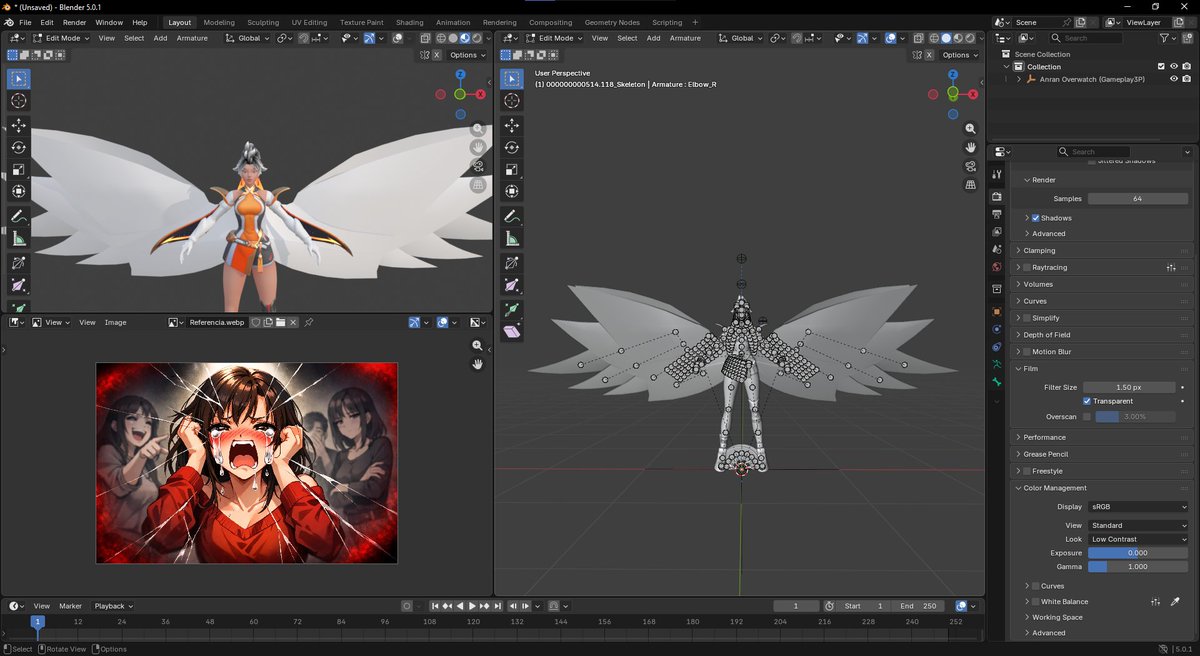Open the Object properties tab
Screen dimensions: 1200x656
(x=996, y=311)
